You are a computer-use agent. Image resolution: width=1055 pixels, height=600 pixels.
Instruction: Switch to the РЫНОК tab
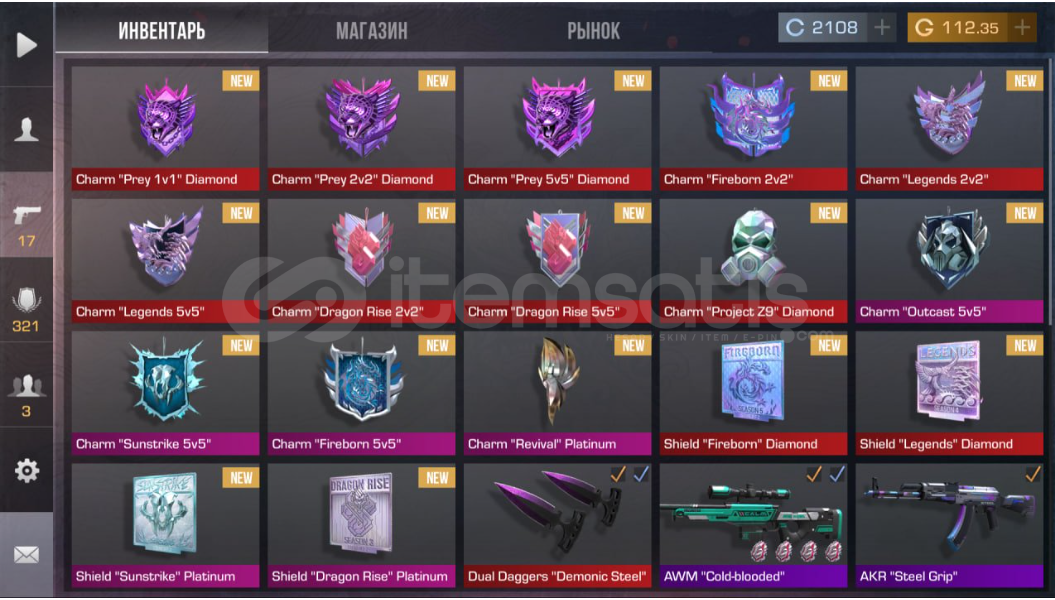click(593, 30)
